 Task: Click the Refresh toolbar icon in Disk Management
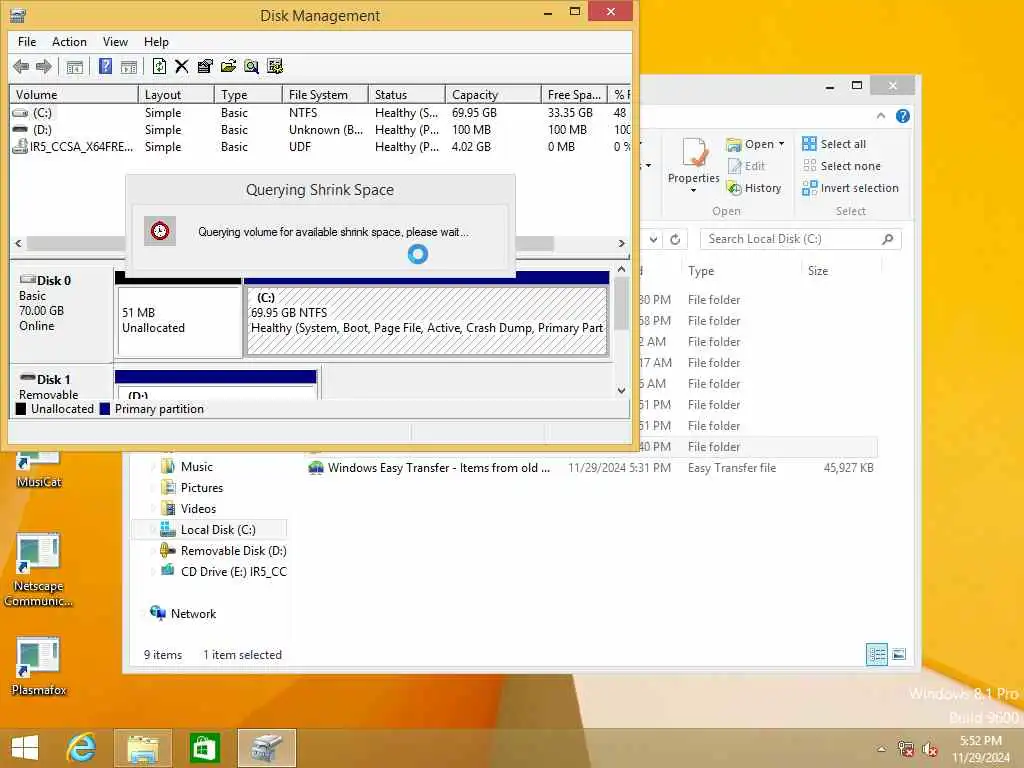pyautogui.click(x=159, y=66)
